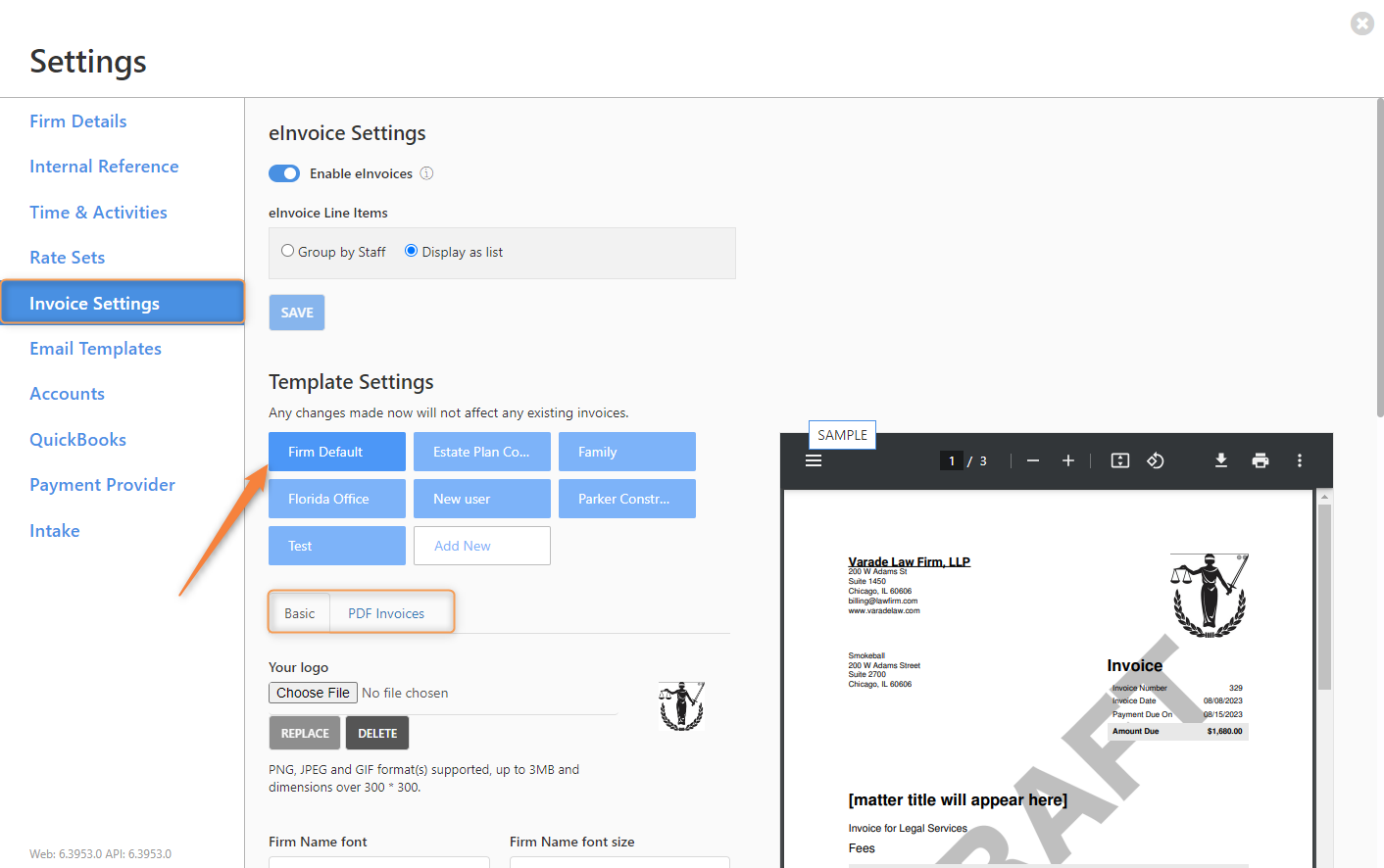Viewport: 1384px width, 868px height.
Task: Open the PDF viewer more actions menu
Action: coord(1300,460)
